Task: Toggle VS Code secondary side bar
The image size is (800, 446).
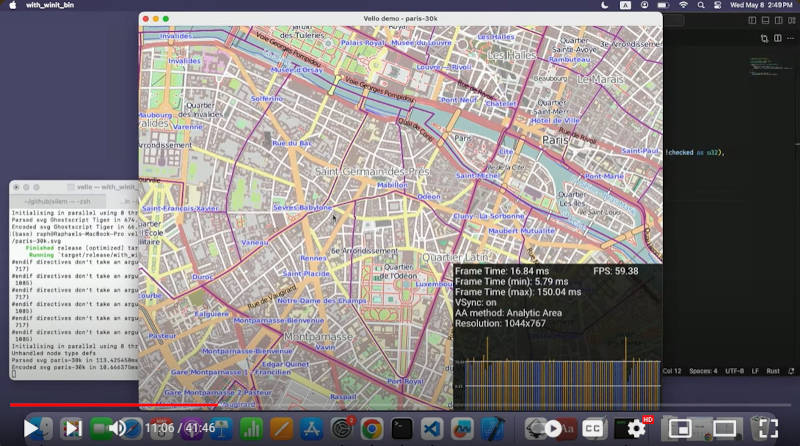Action: 779,20
